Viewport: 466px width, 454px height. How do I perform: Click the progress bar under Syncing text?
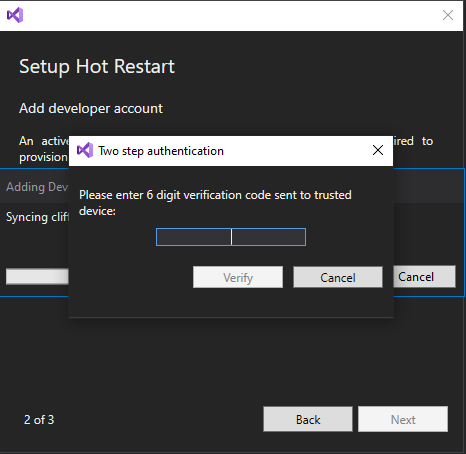click(x=37, y=277)
